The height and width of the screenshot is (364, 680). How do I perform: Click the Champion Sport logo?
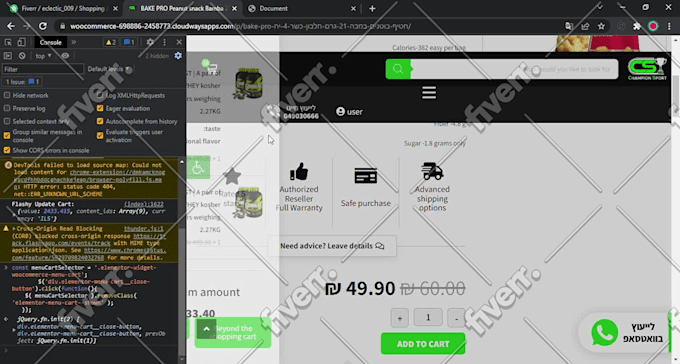point(647,69)
